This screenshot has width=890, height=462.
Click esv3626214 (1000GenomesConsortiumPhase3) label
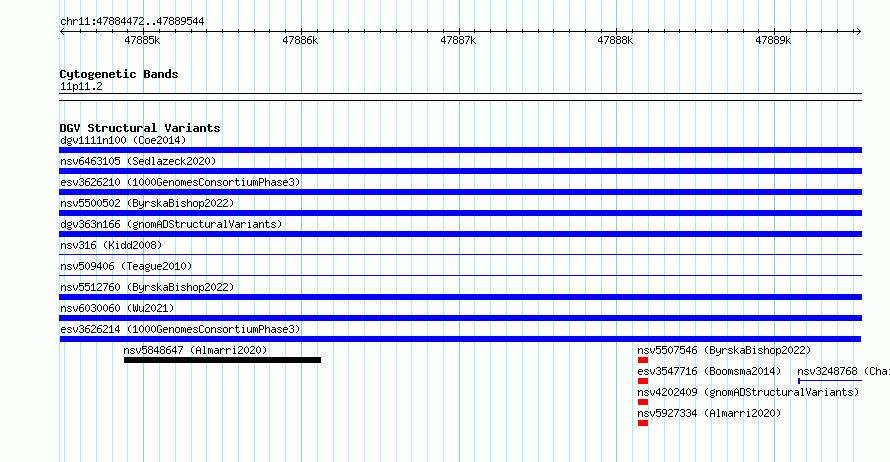pos(180,329)
